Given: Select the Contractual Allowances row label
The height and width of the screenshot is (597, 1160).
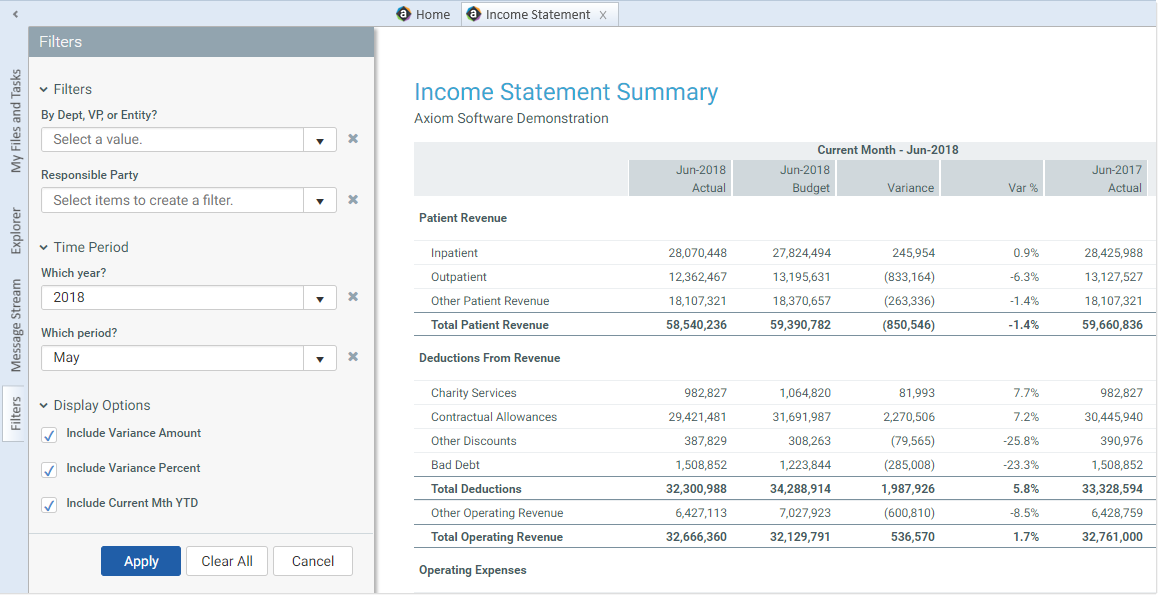Looking at the screenshot, I should (493, 417).
